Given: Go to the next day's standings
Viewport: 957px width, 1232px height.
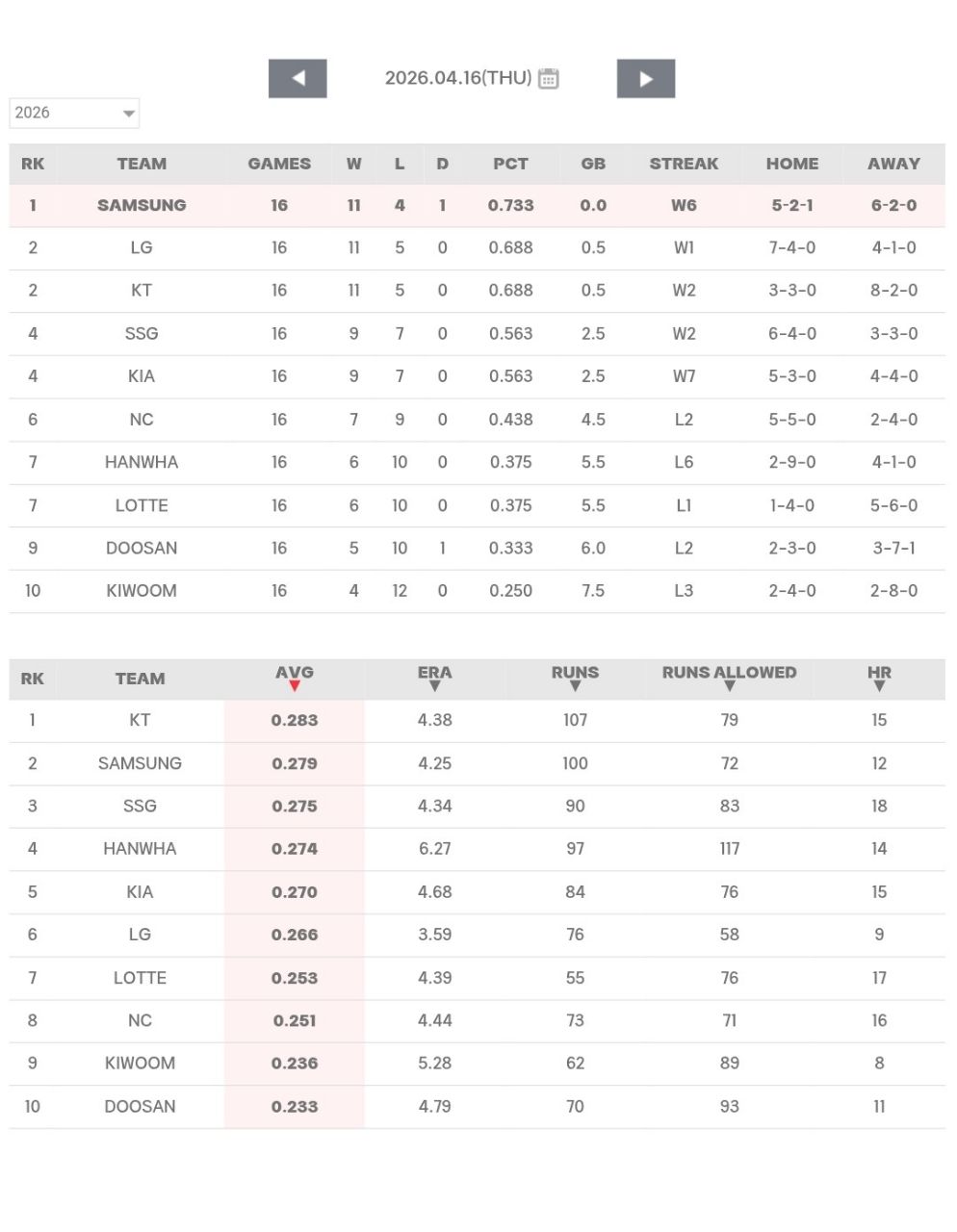Looking at the screenshot, I should 646,79.
